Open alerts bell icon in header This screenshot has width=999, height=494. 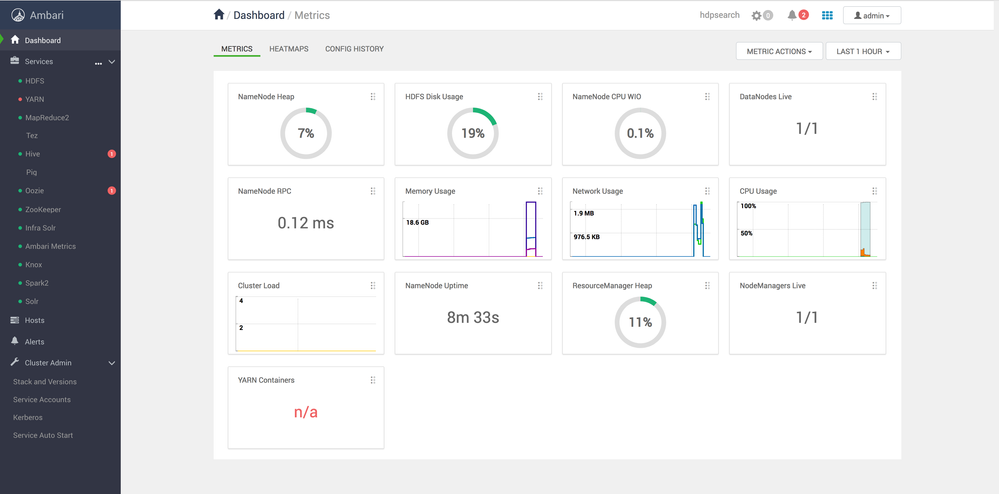point(792,15)
